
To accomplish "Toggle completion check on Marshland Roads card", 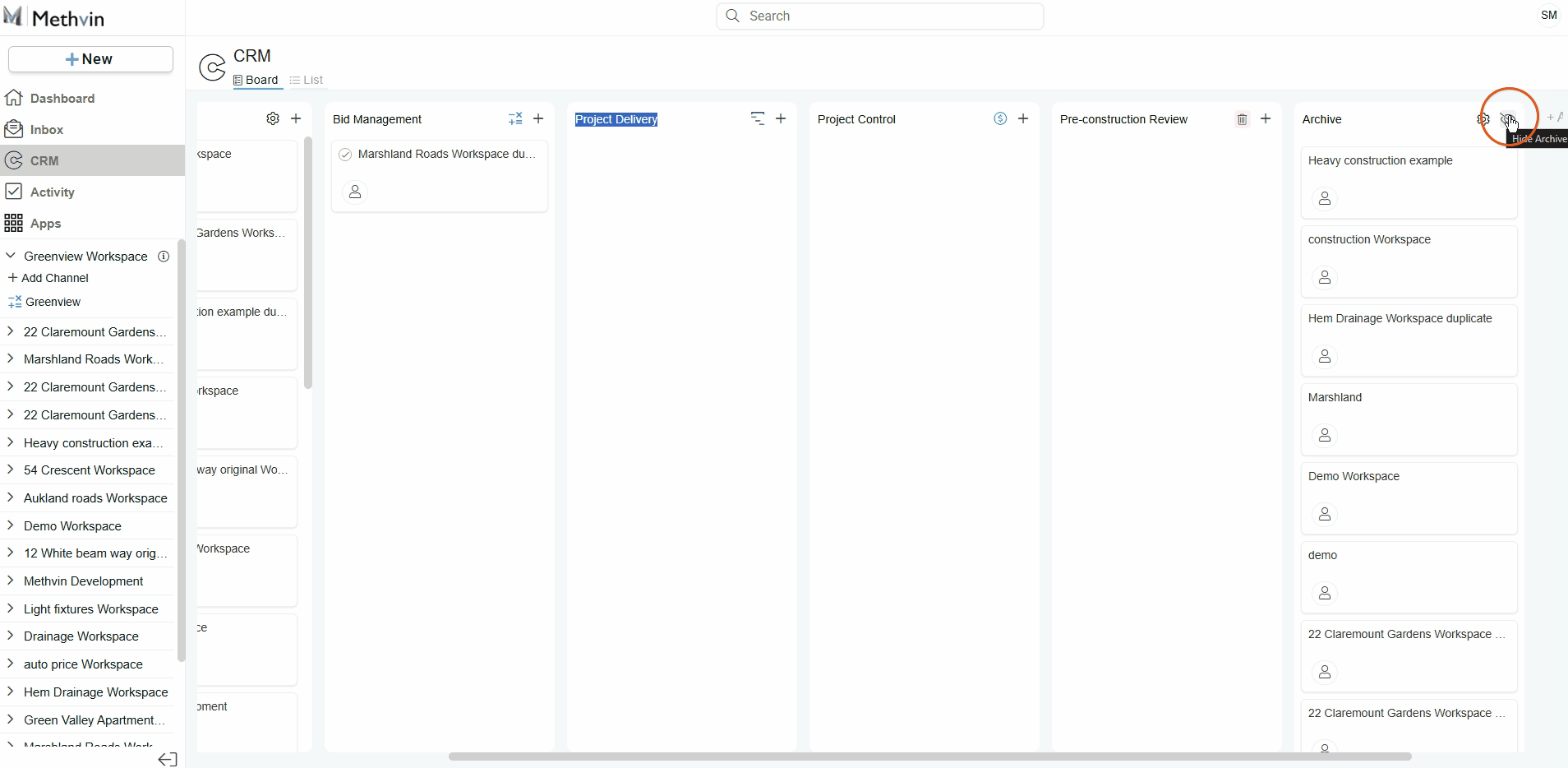I will click(x=345, y=155).
